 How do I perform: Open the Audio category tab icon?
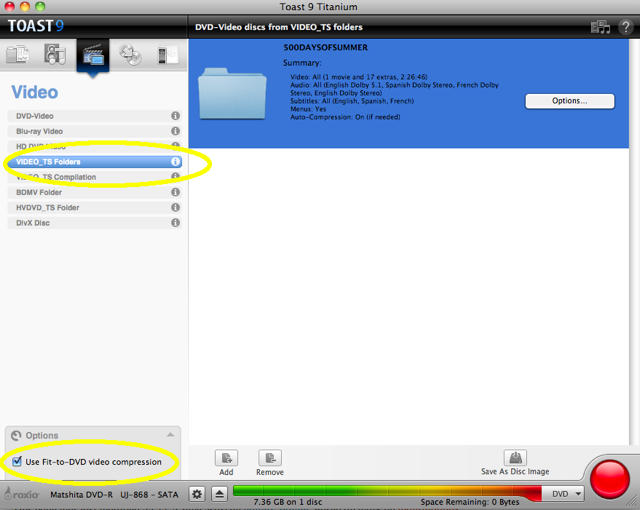(x=55, y=55)
